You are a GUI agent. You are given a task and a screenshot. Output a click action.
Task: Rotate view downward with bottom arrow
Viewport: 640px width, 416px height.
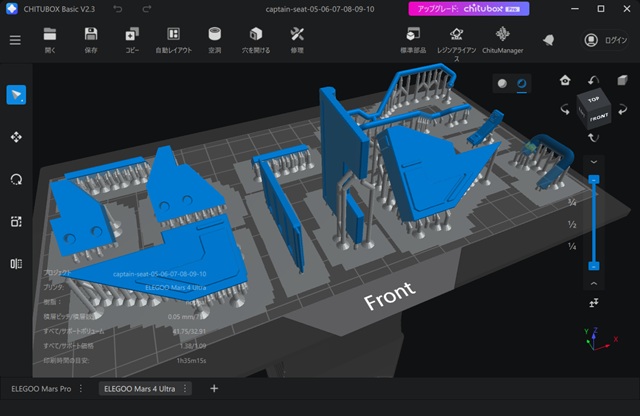click(x=593, y=138)
